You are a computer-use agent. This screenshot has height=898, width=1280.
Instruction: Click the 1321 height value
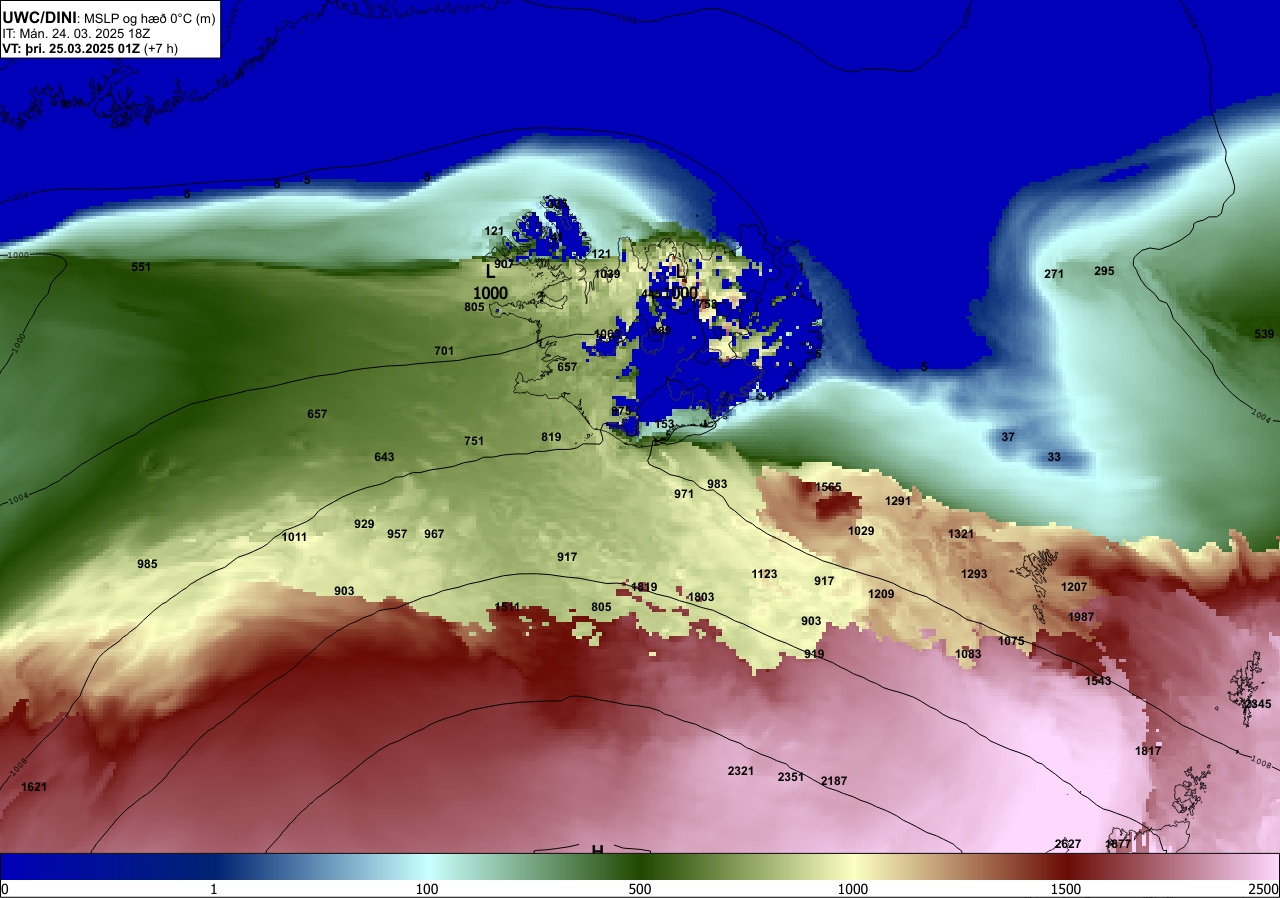(961, 534)
